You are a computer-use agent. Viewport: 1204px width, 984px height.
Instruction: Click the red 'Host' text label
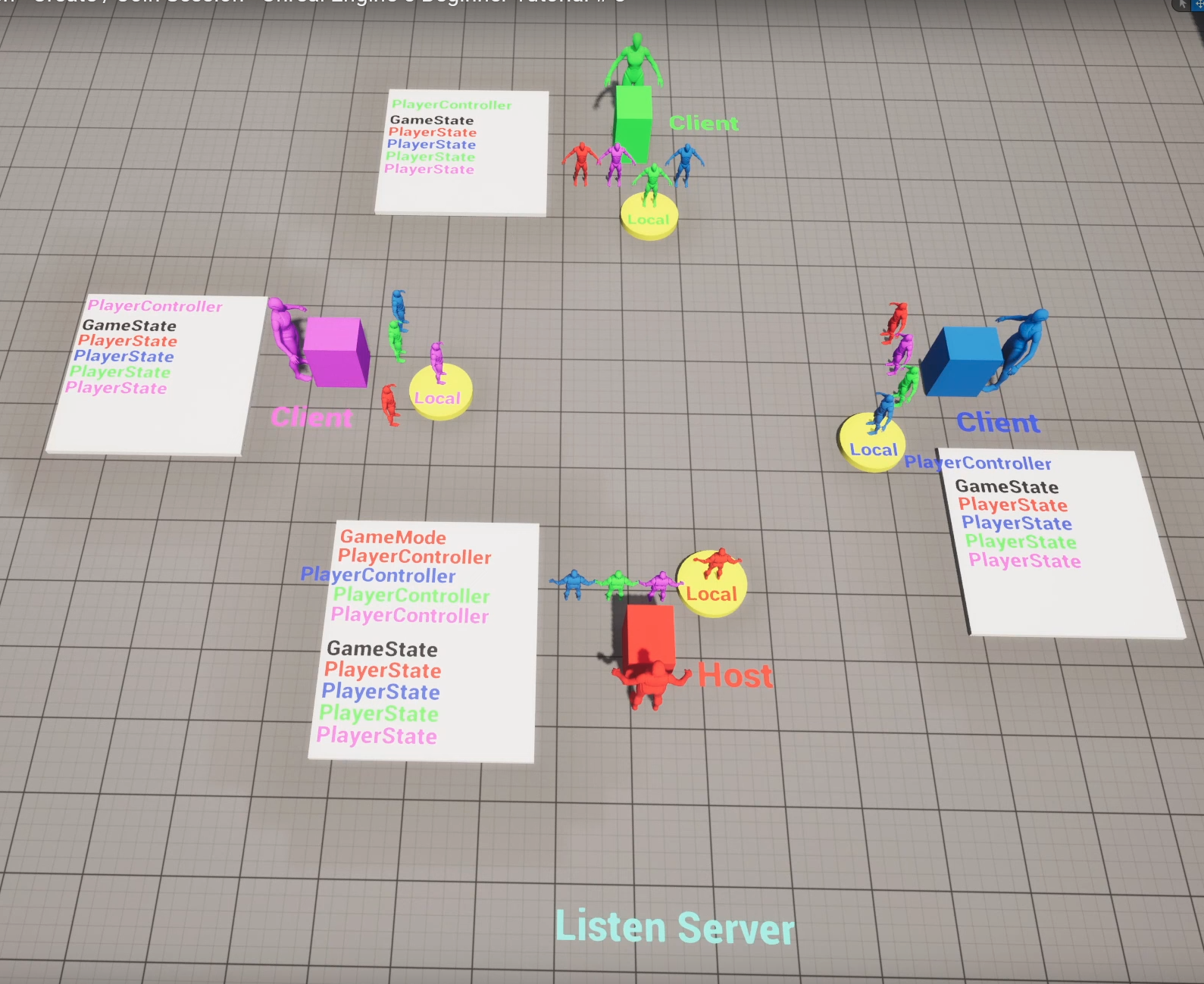click(735, 675)
